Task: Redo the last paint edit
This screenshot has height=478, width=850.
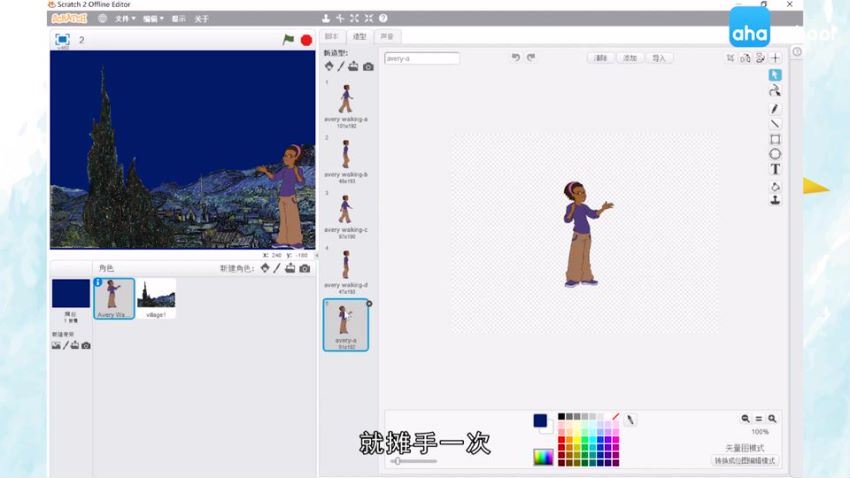Action: tap(531, 57)
